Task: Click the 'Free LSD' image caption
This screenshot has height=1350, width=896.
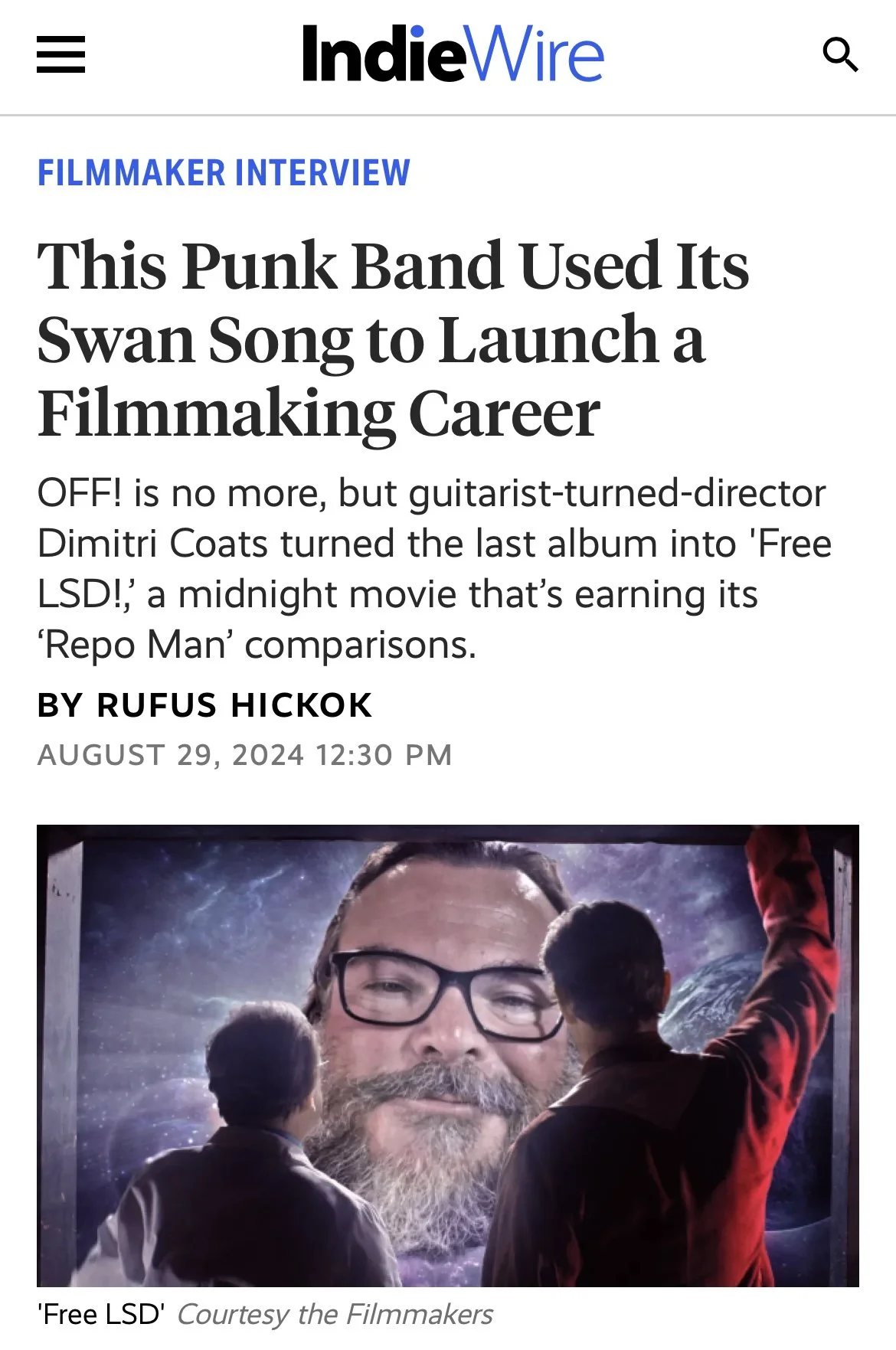Action: point(101,1315)
